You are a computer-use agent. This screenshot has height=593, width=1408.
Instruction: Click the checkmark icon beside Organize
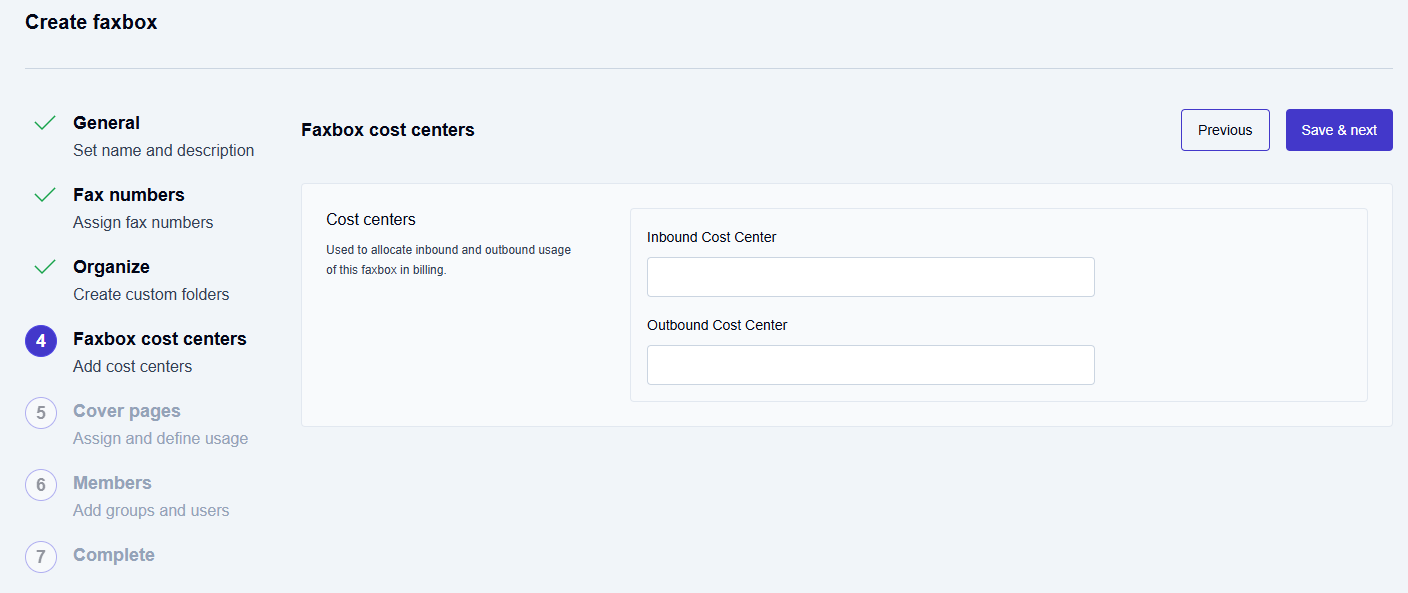(x=44, y=267)
